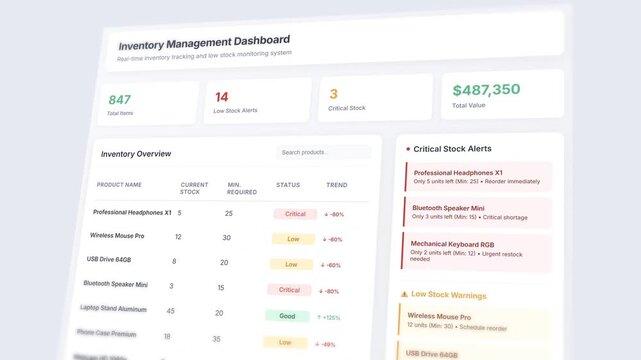Select the 847 Total Items card

[x=148, y=103]
